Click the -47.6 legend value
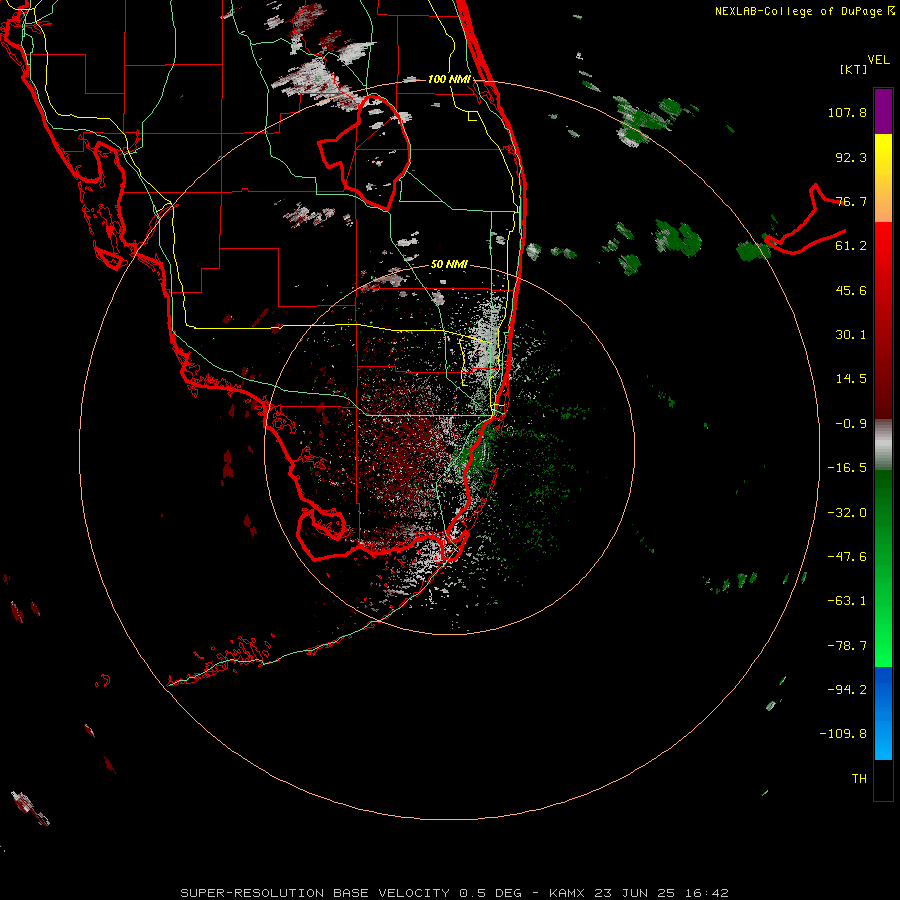 847,557
